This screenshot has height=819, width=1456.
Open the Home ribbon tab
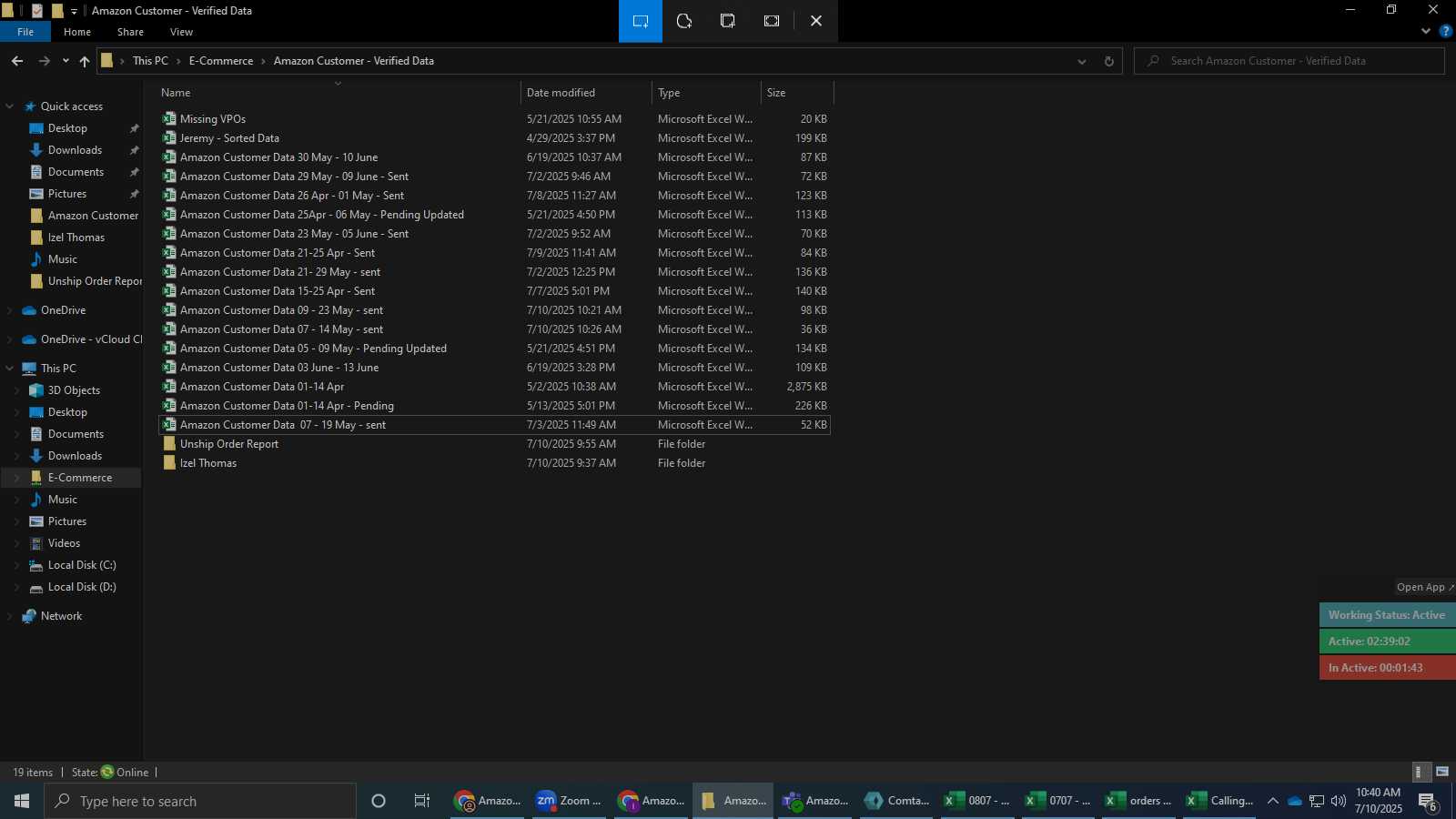[x=77, y=32]
